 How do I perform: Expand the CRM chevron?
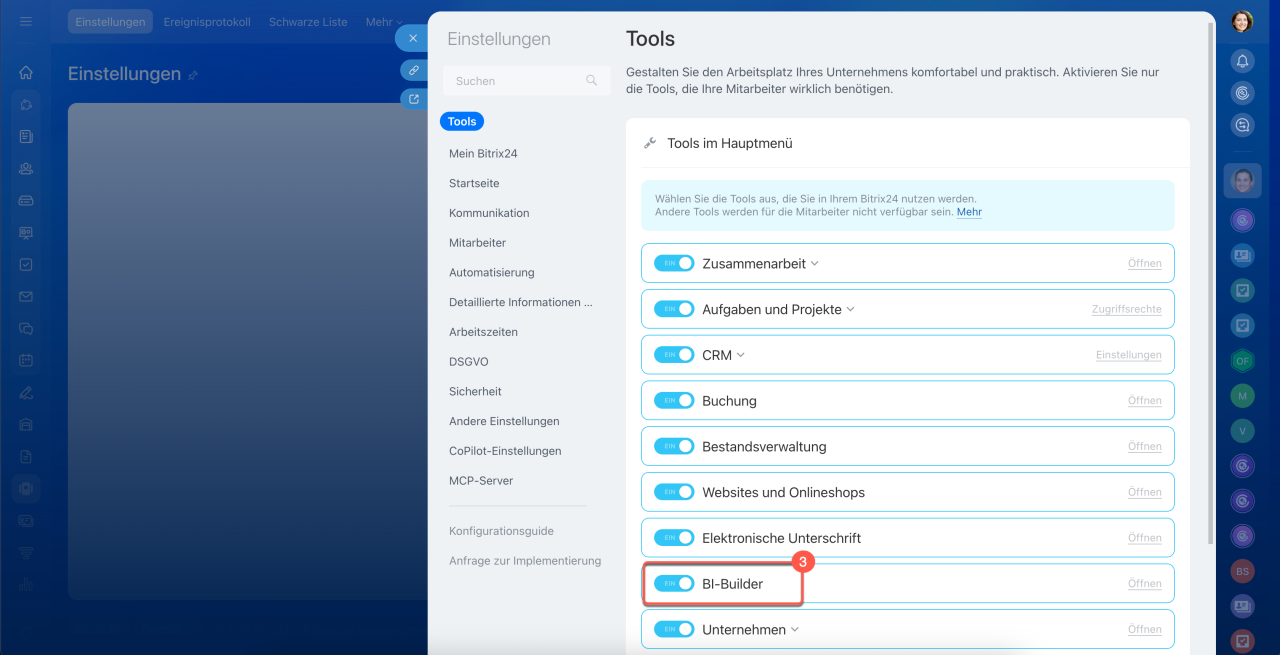click(741, 355)
